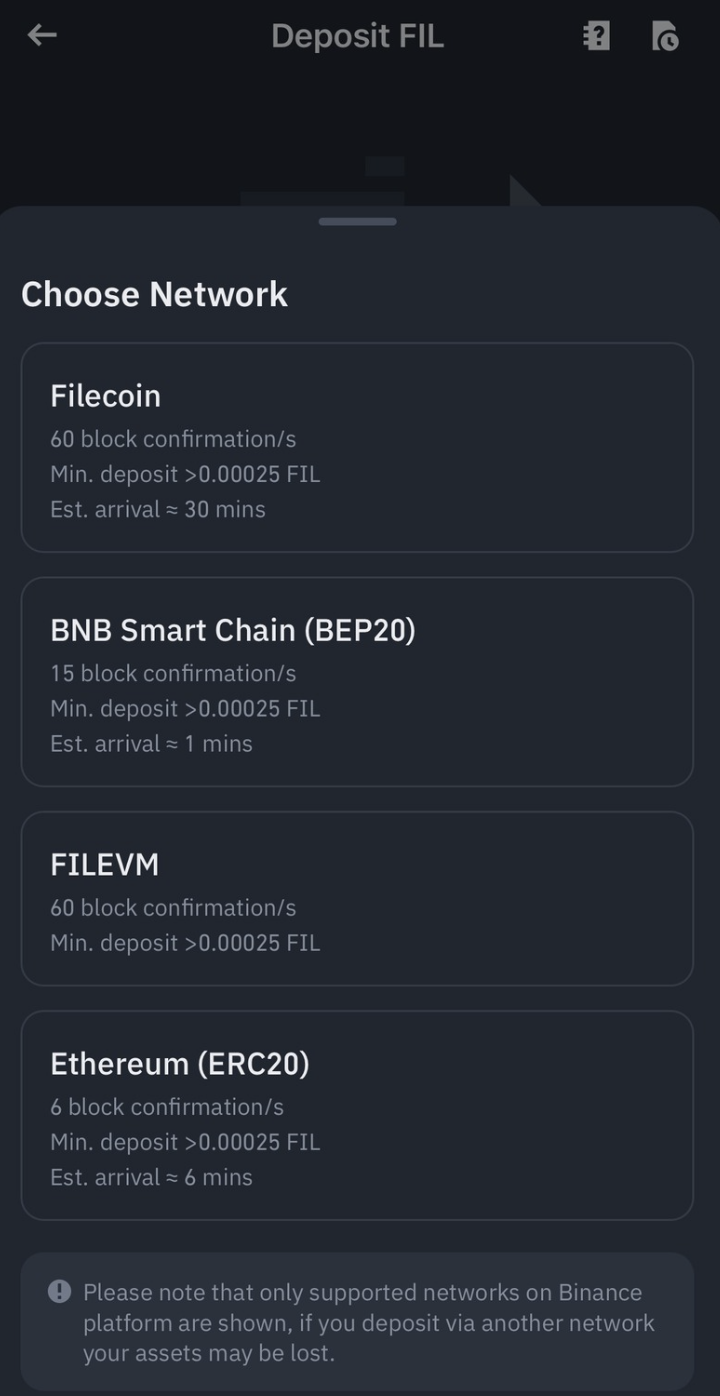Open the deposit FAQ help icon
This screenshot has height=1396, width=720.
point(596,37)
